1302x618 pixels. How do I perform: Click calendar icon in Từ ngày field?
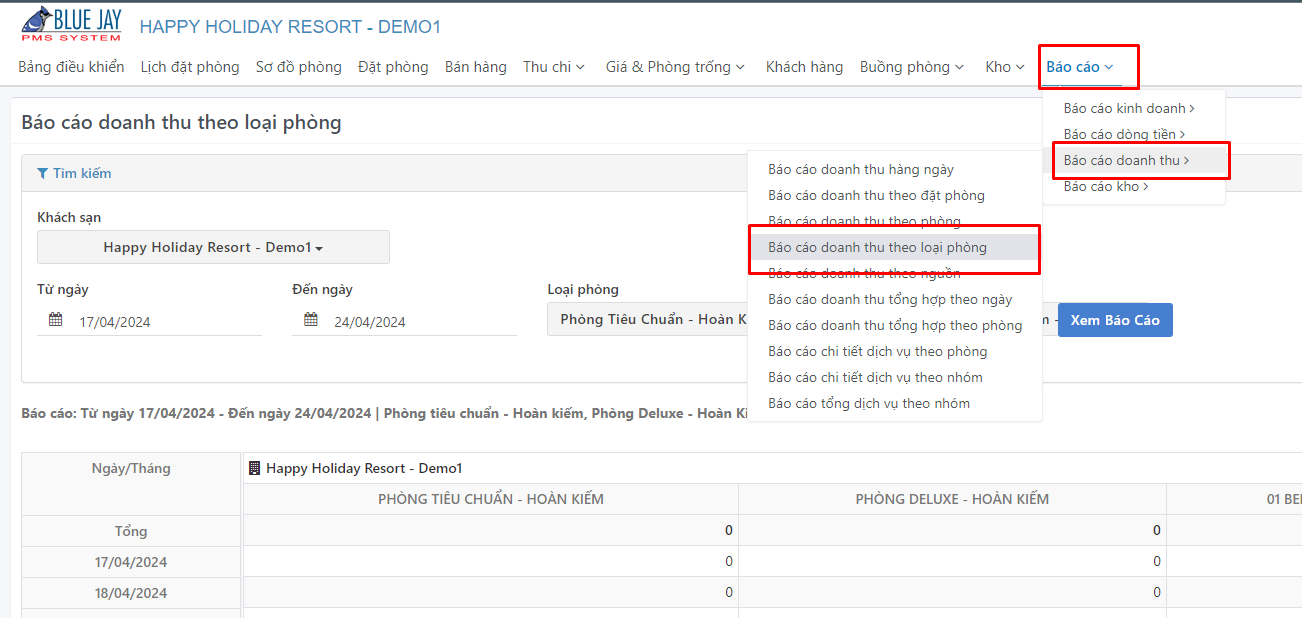55,321
